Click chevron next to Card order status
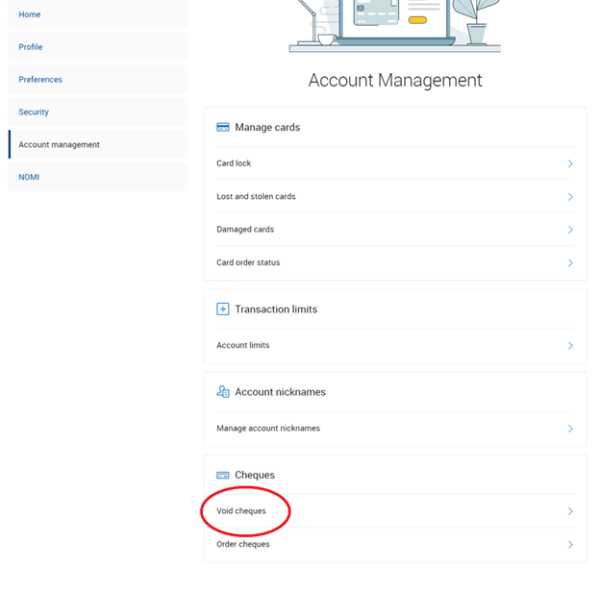Viewport: 600px width, 592px height. (x=570, y=263)
